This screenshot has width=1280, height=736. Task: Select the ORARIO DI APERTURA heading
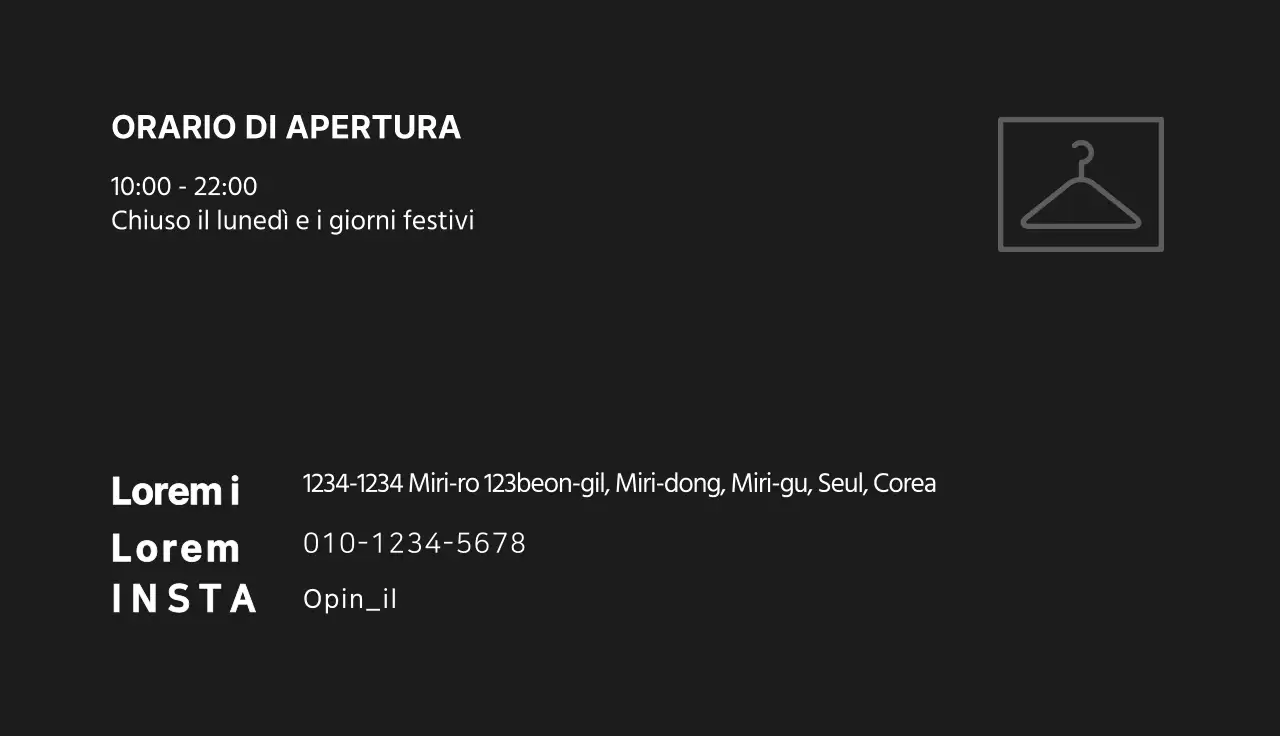coord(286,128)
